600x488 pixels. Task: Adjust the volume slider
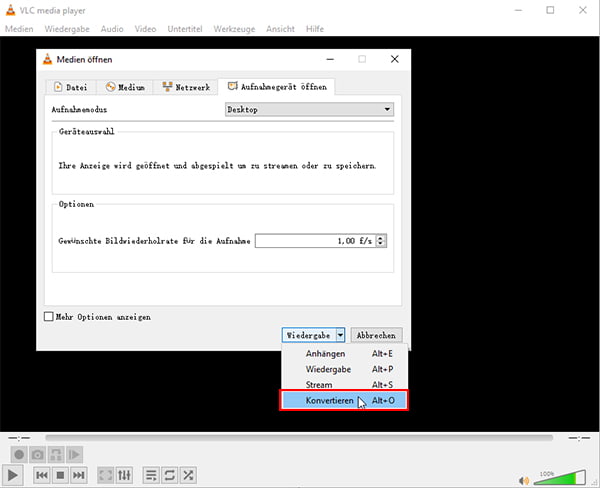[559, 478]
